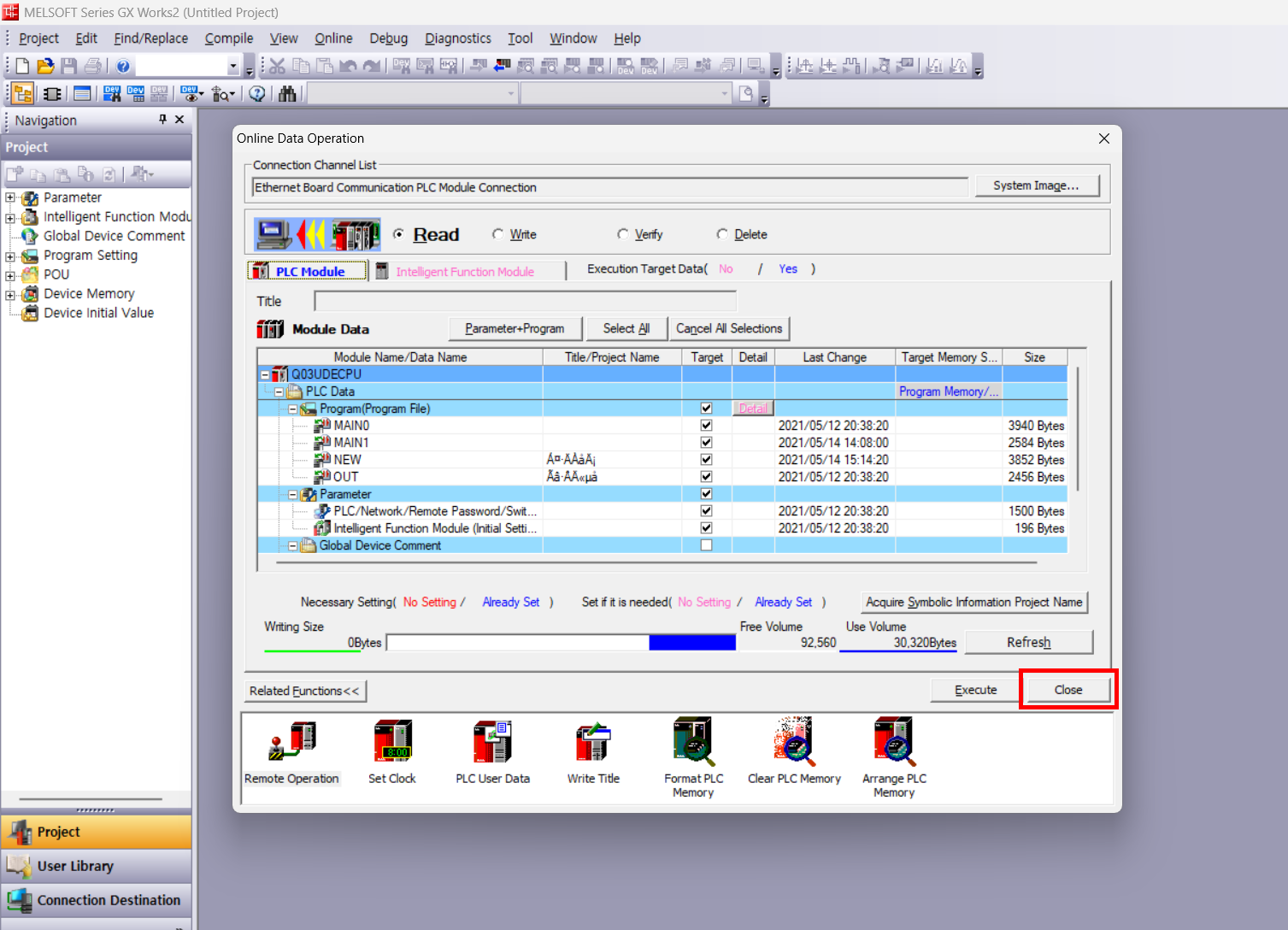1288x930 pixels.
Task: Expand the POU node in Navigation
Action: [x=10, y=275]
